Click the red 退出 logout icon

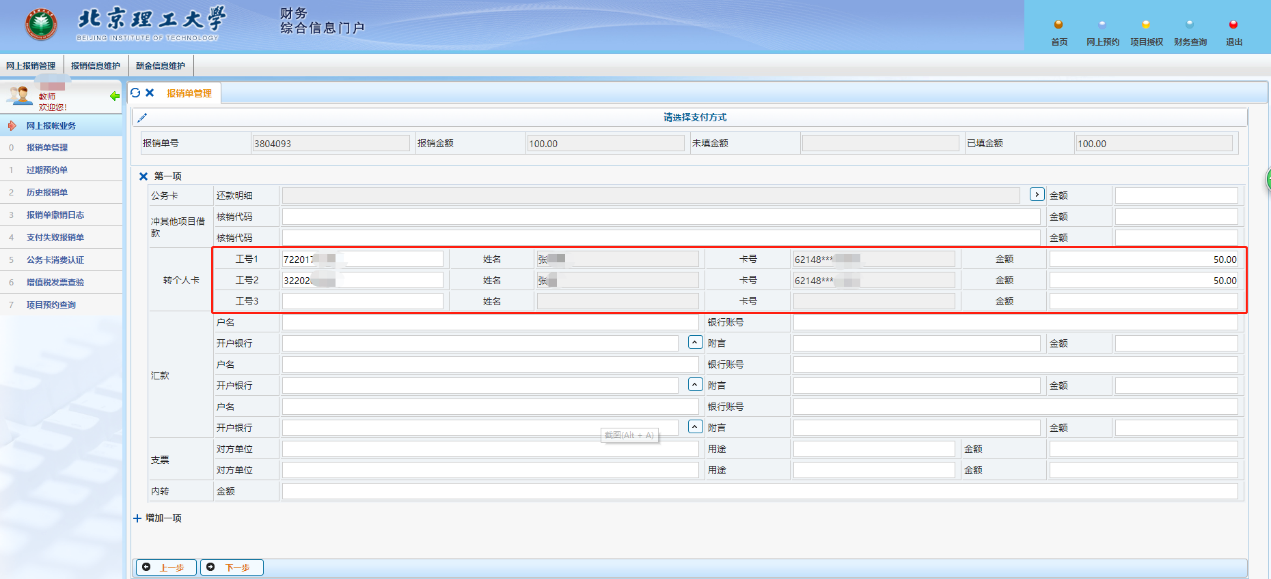click(x=1233, y=26)
